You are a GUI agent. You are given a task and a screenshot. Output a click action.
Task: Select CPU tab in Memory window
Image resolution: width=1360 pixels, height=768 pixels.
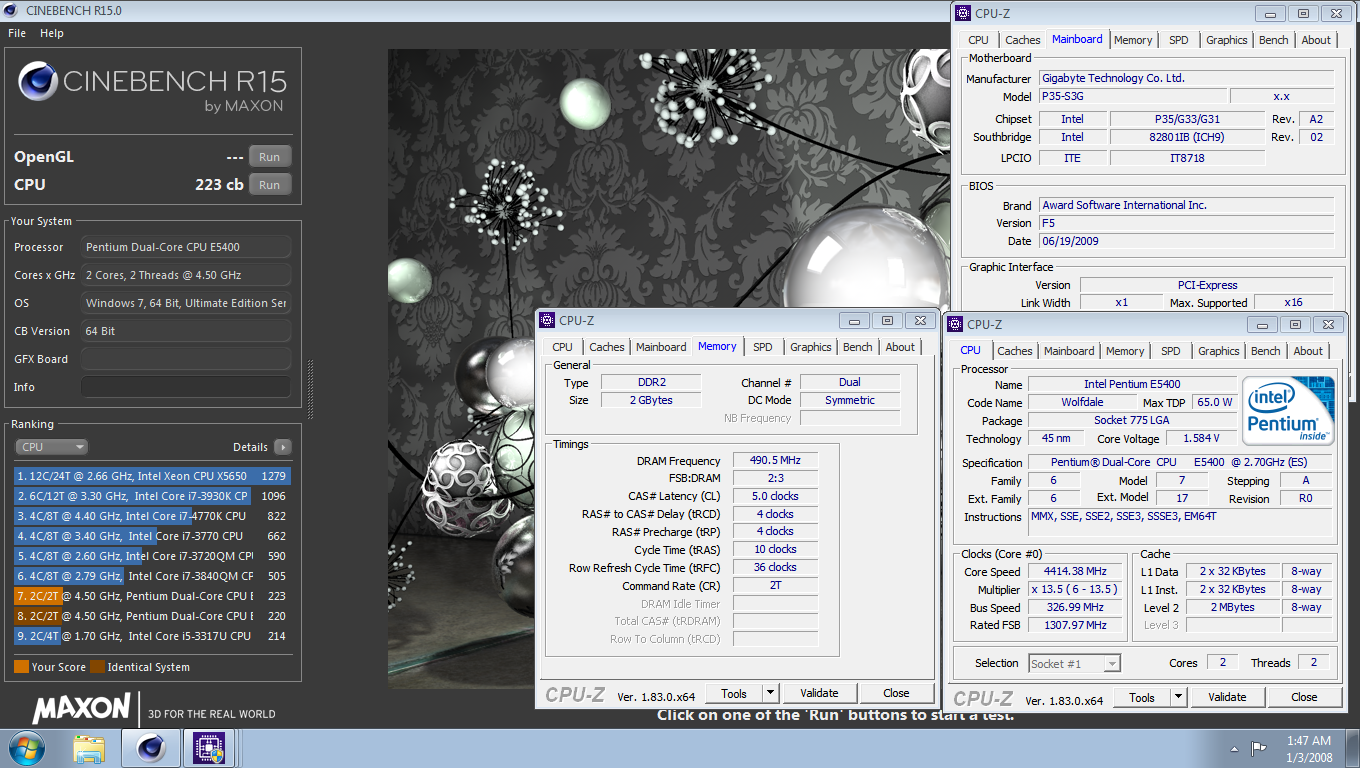[563, 347]
